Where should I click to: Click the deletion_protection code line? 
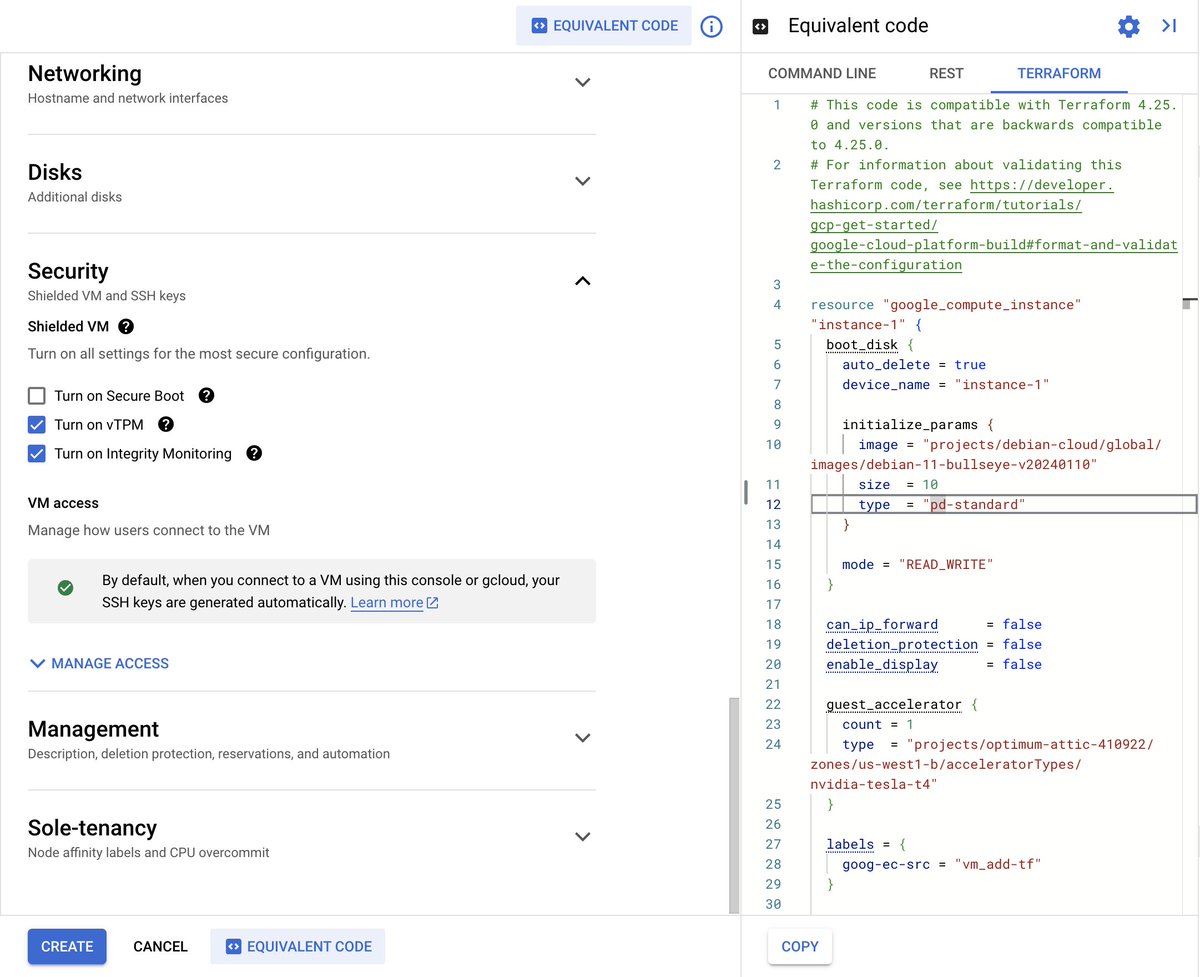tap(934, 645)
